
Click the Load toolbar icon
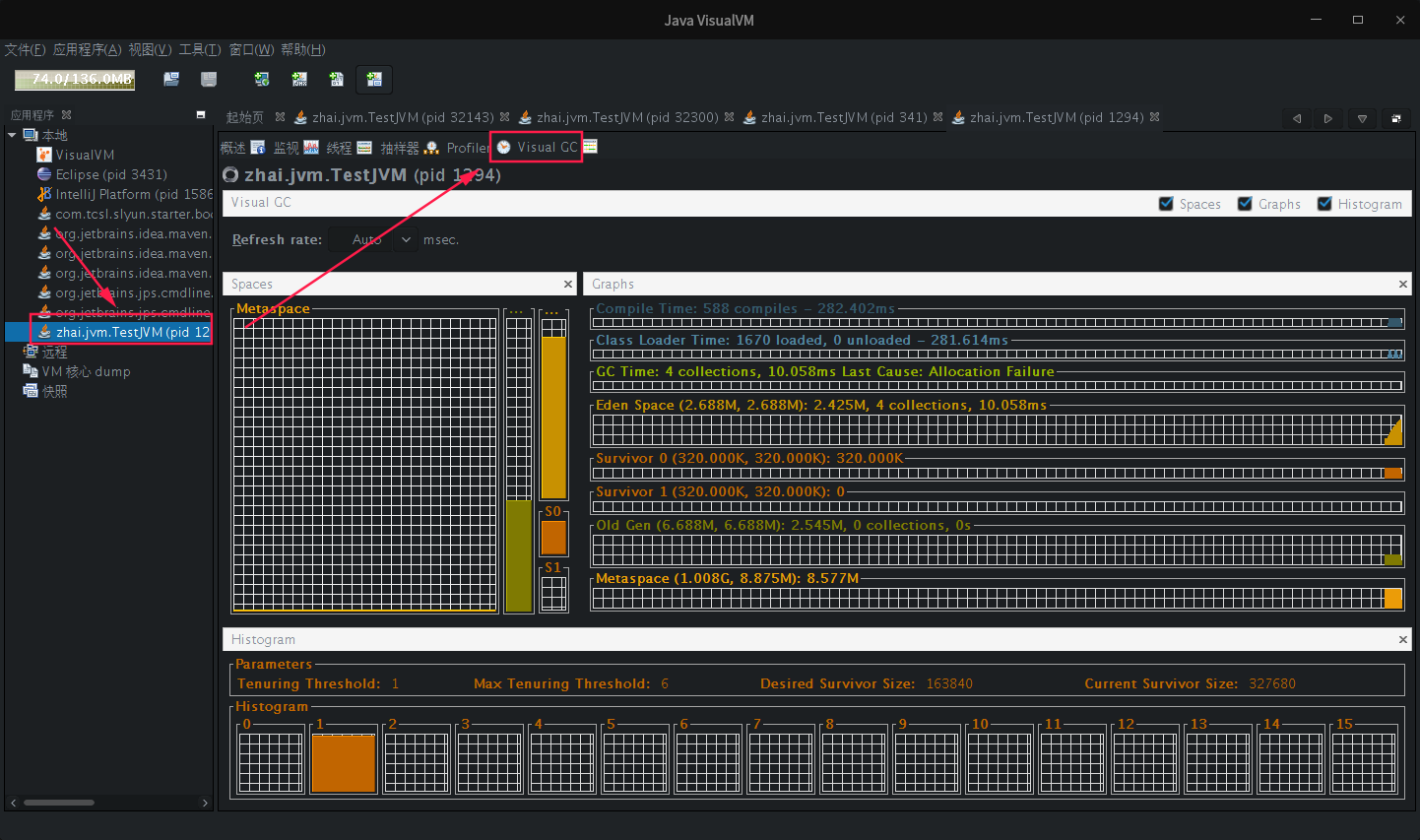pos(171,79)
